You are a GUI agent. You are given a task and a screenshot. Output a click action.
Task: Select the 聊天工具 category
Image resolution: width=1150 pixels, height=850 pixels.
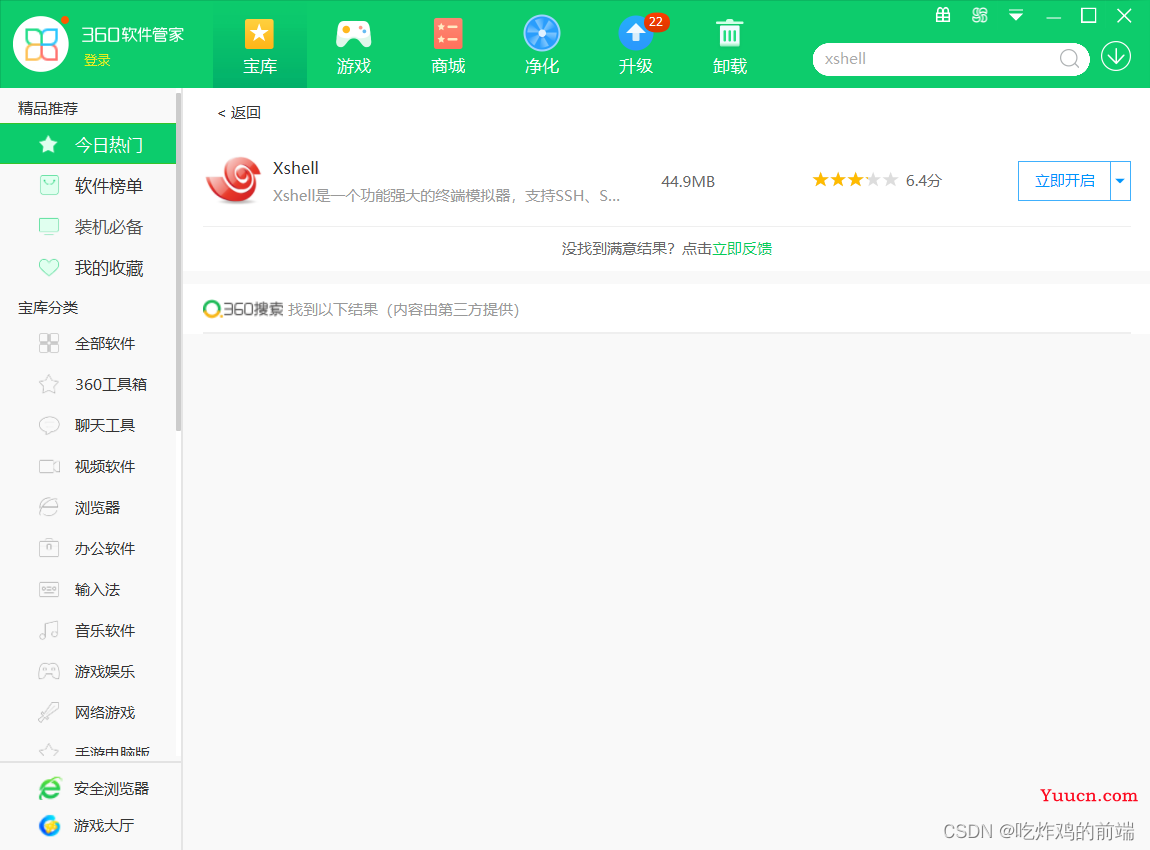click(x=88, y=425)
